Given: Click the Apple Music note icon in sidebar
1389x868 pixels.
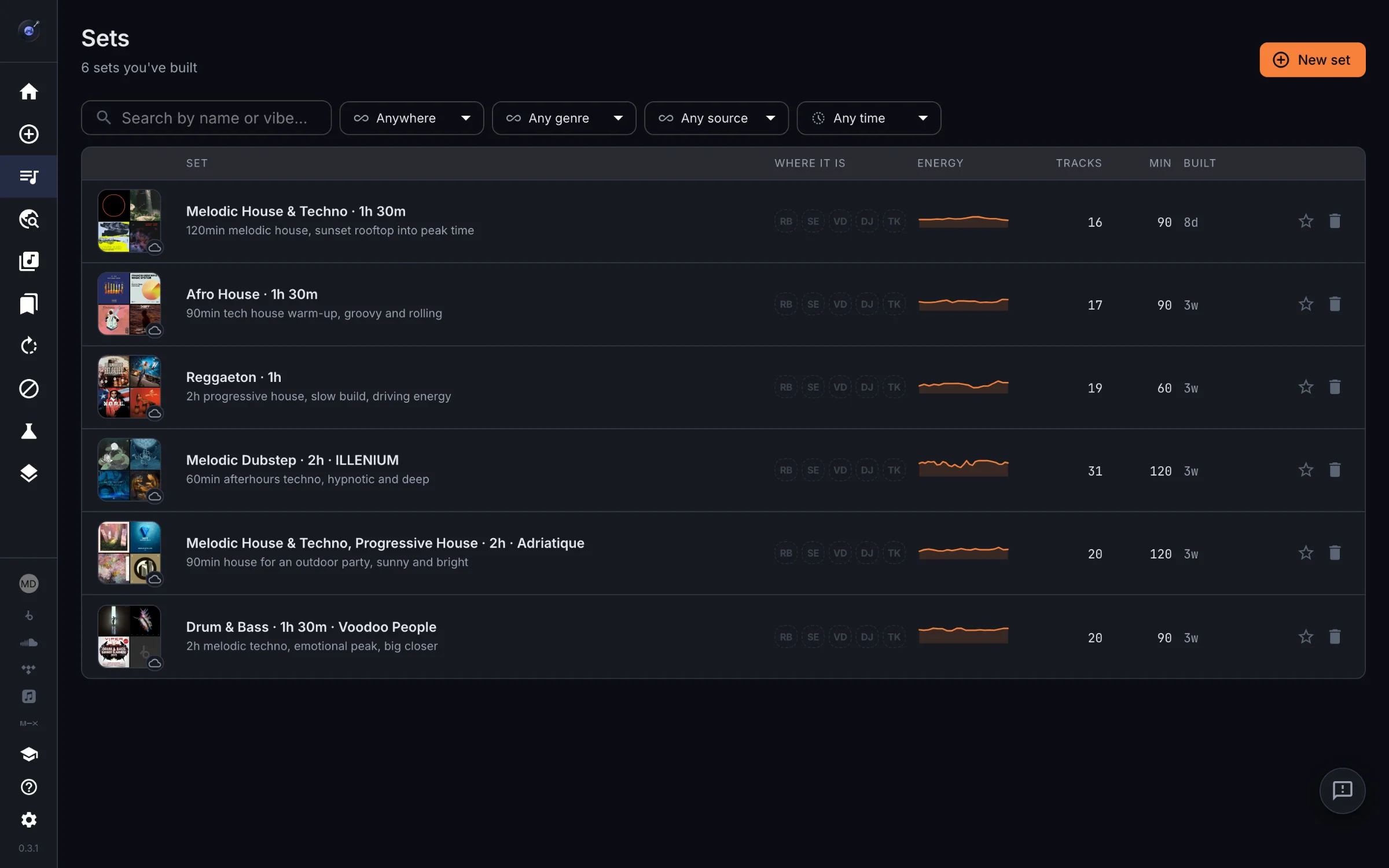Looking at the screenshot, I should (x=28, y=696).
